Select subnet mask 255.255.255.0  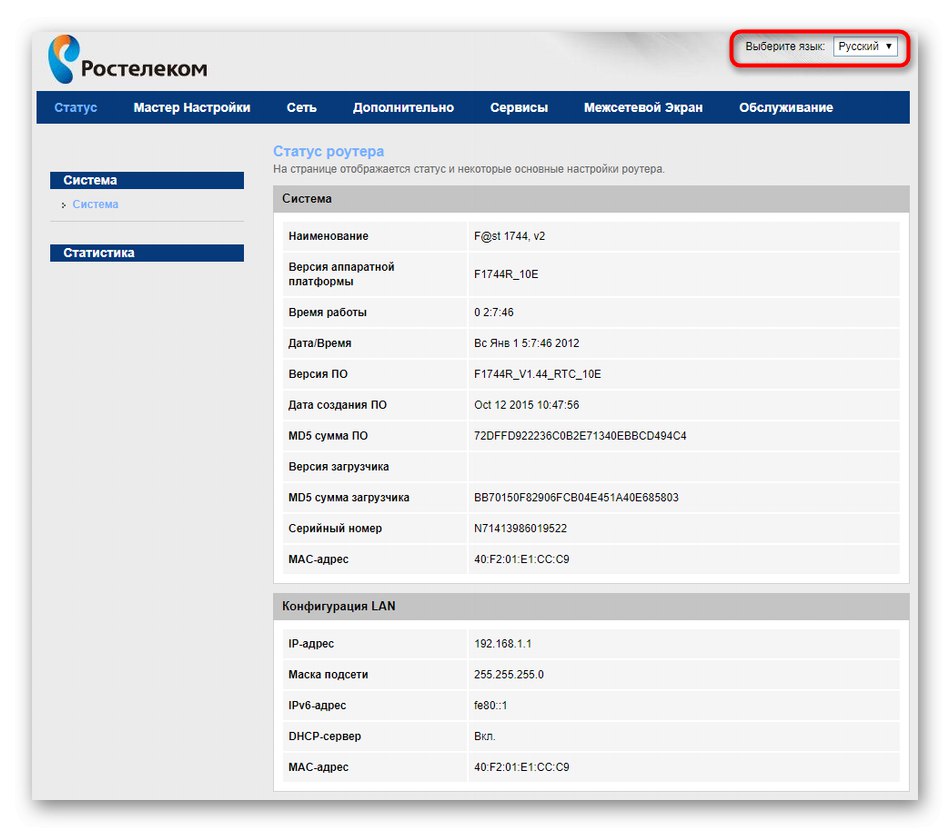509,675
